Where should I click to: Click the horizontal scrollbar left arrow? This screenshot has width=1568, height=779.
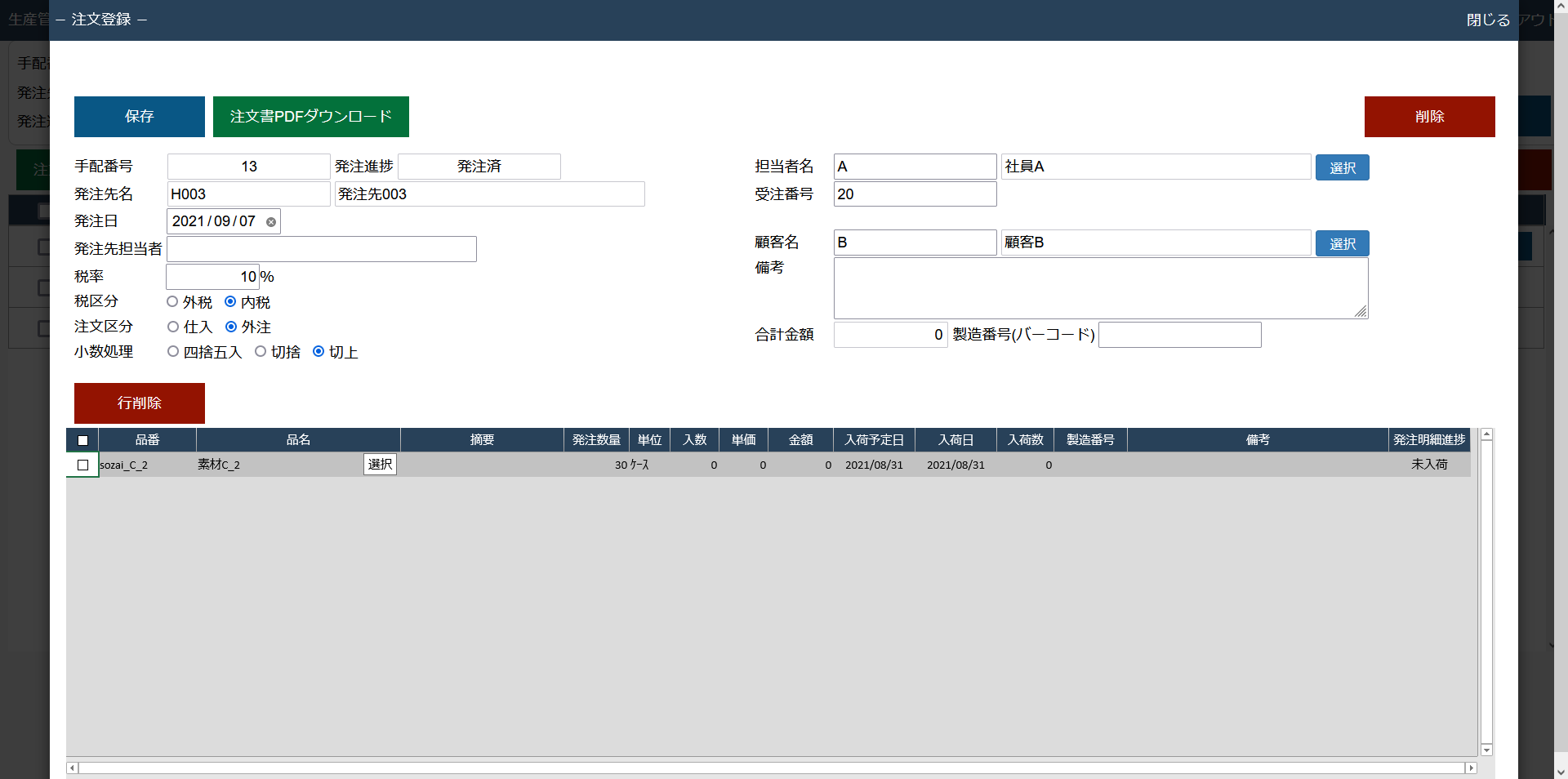tap(72, 768)
